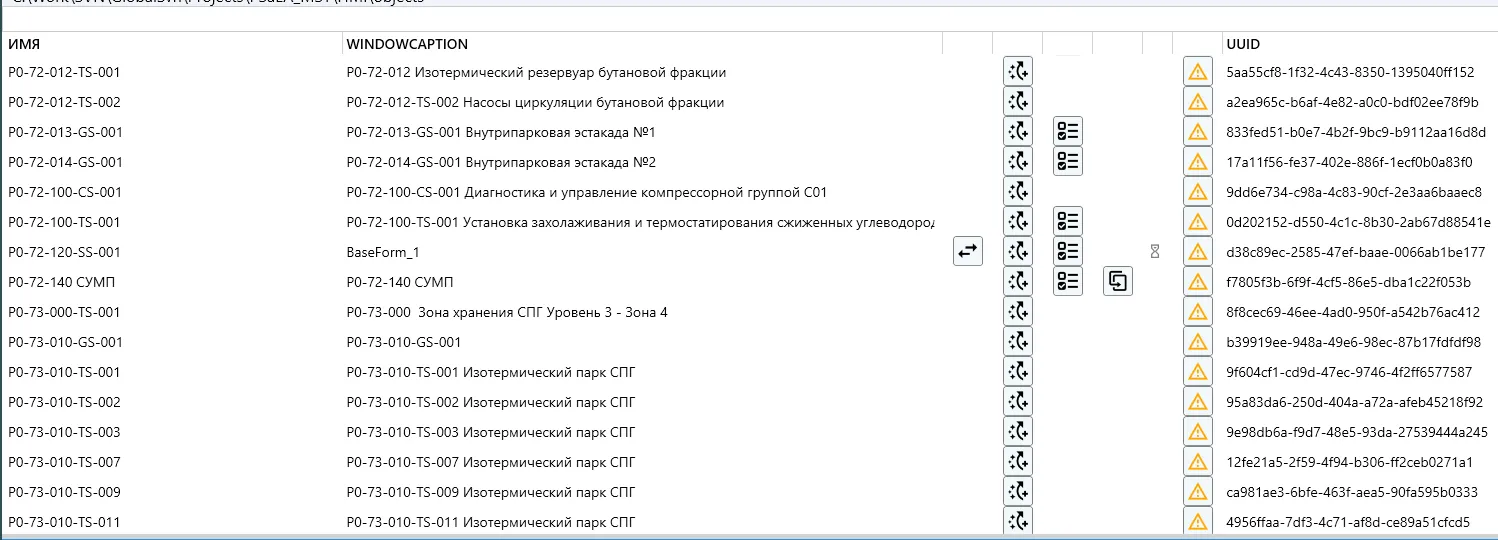
Task: Click the sparkle arrow icon for P0-73-010-TS-003
Action: click(1018, 432)
